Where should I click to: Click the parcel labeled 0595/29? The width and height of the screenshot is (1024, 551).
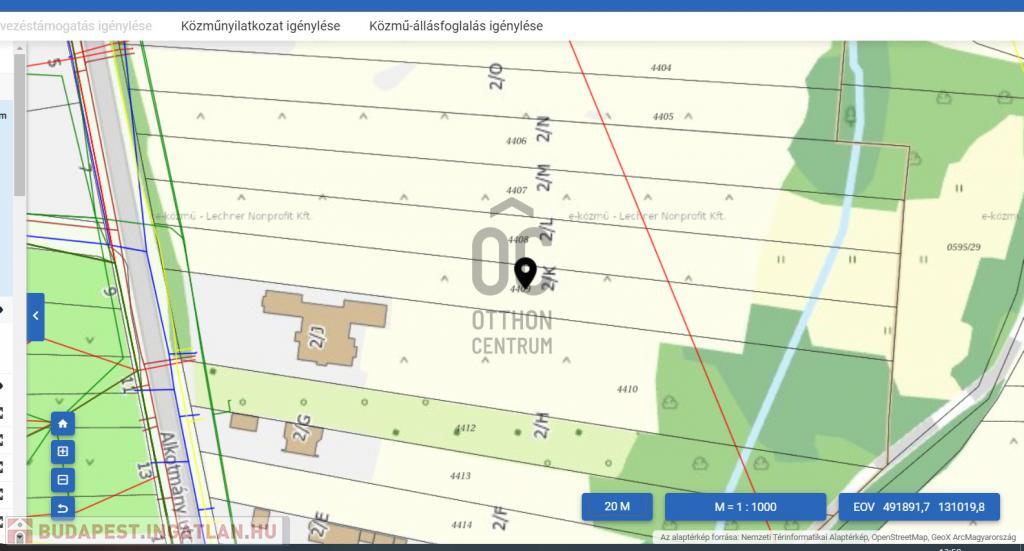tap(963, 246)
